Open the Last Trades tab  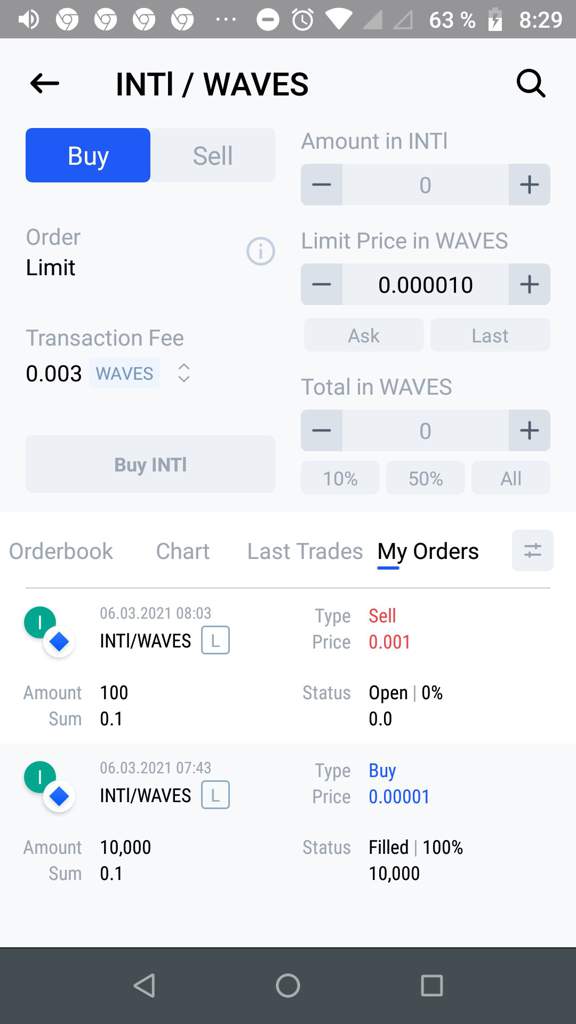[x=305, y=551]
